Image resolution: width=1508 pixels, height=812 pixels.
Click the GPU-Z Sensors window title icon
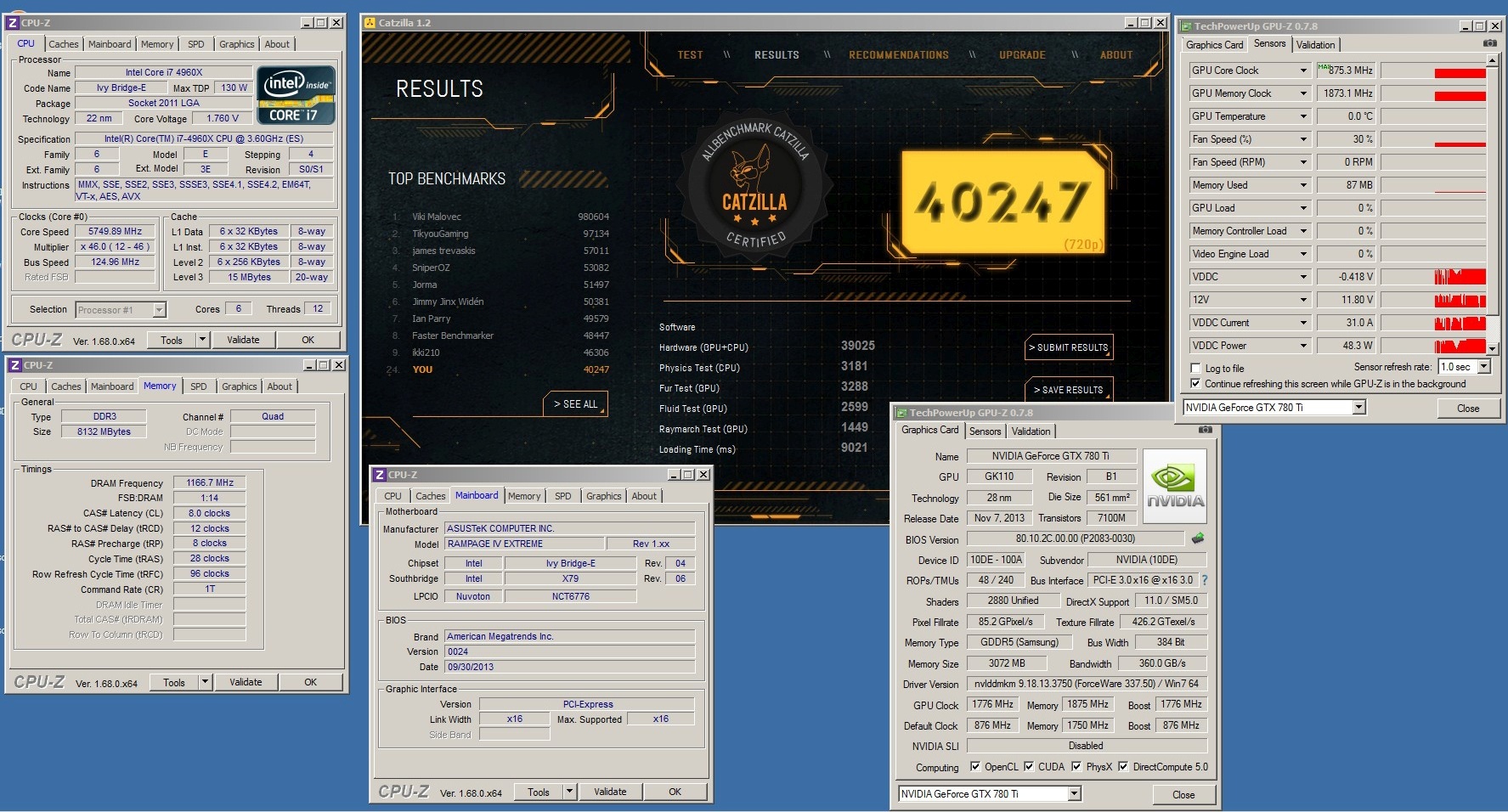(x=1186, y=26)
